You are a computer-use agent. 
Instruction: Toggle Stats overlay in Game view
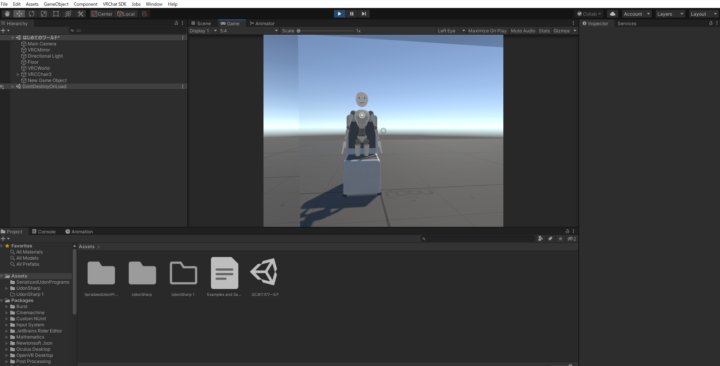point(544,31)
